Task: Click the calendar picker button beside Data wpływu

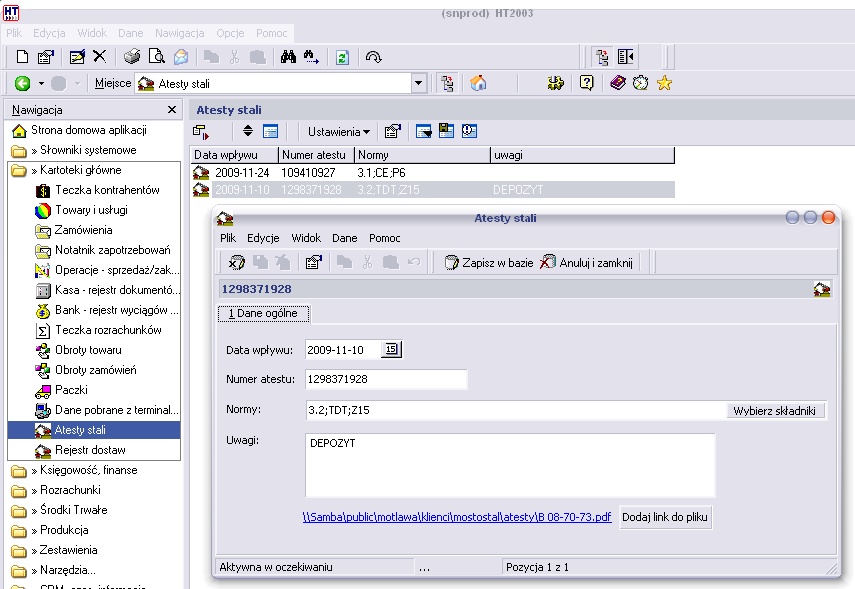Action: (x=392, y=349)
